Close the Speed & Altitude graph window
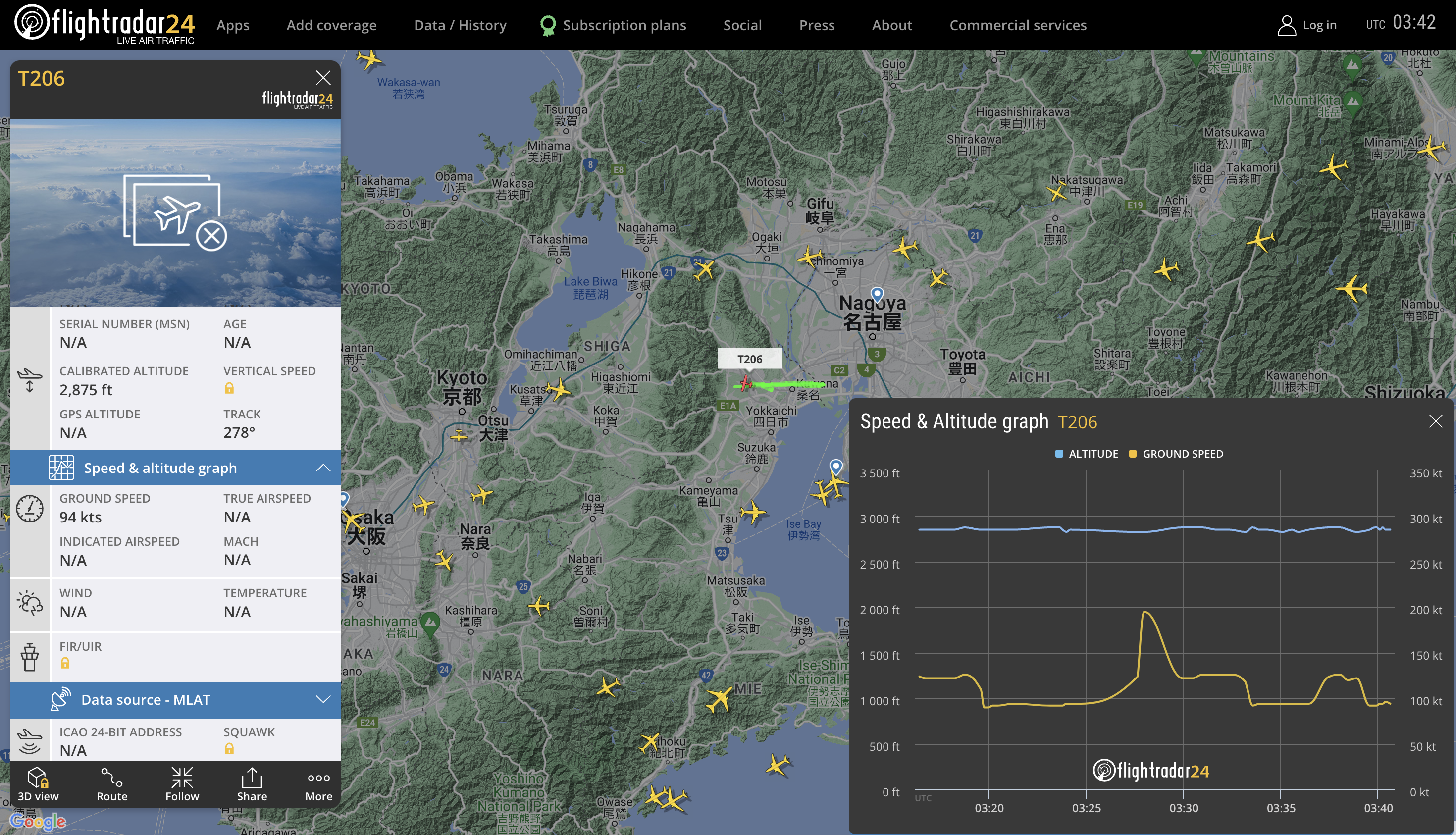 pos(1435,421)
